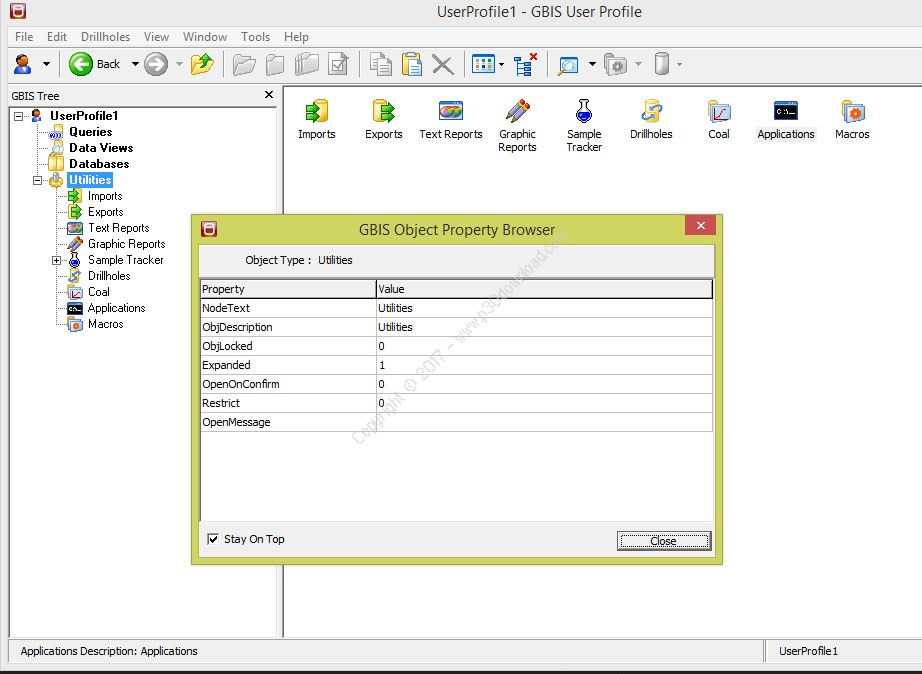This screenshot has width=922, height=674.
Task: Click the multiple documents toolbar icon
Action: 306,64
